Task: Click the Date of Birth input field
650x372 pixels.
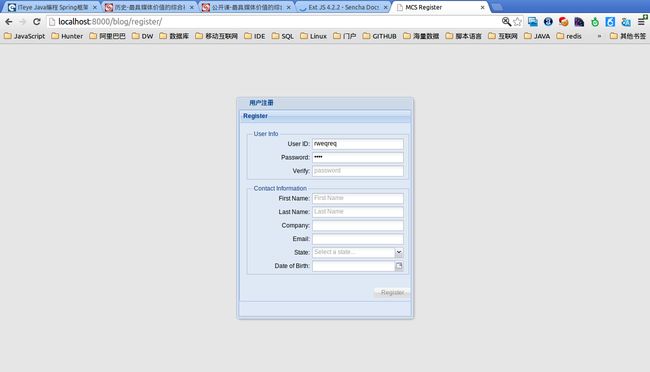Action: point(354,266)
